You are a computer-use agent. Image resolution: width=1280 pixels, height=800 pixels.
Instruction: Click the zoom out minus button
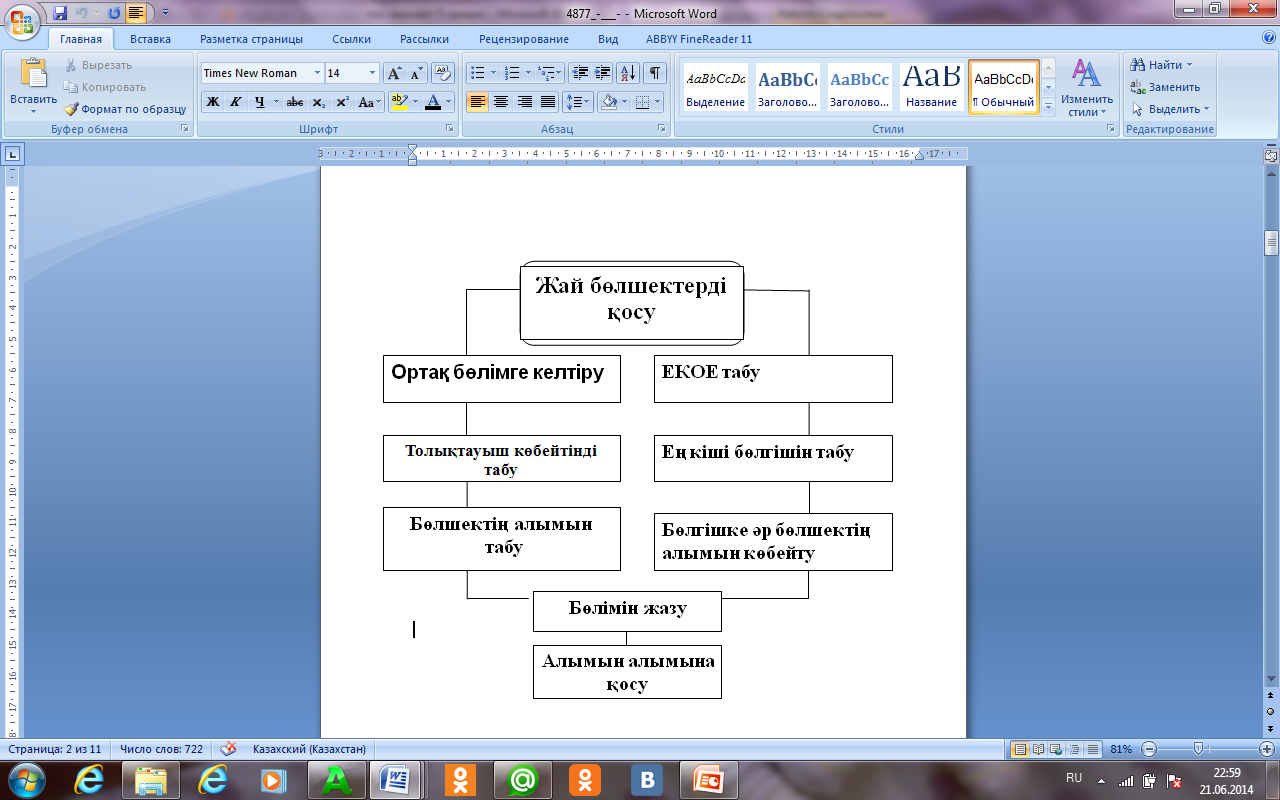(1149, 749)
